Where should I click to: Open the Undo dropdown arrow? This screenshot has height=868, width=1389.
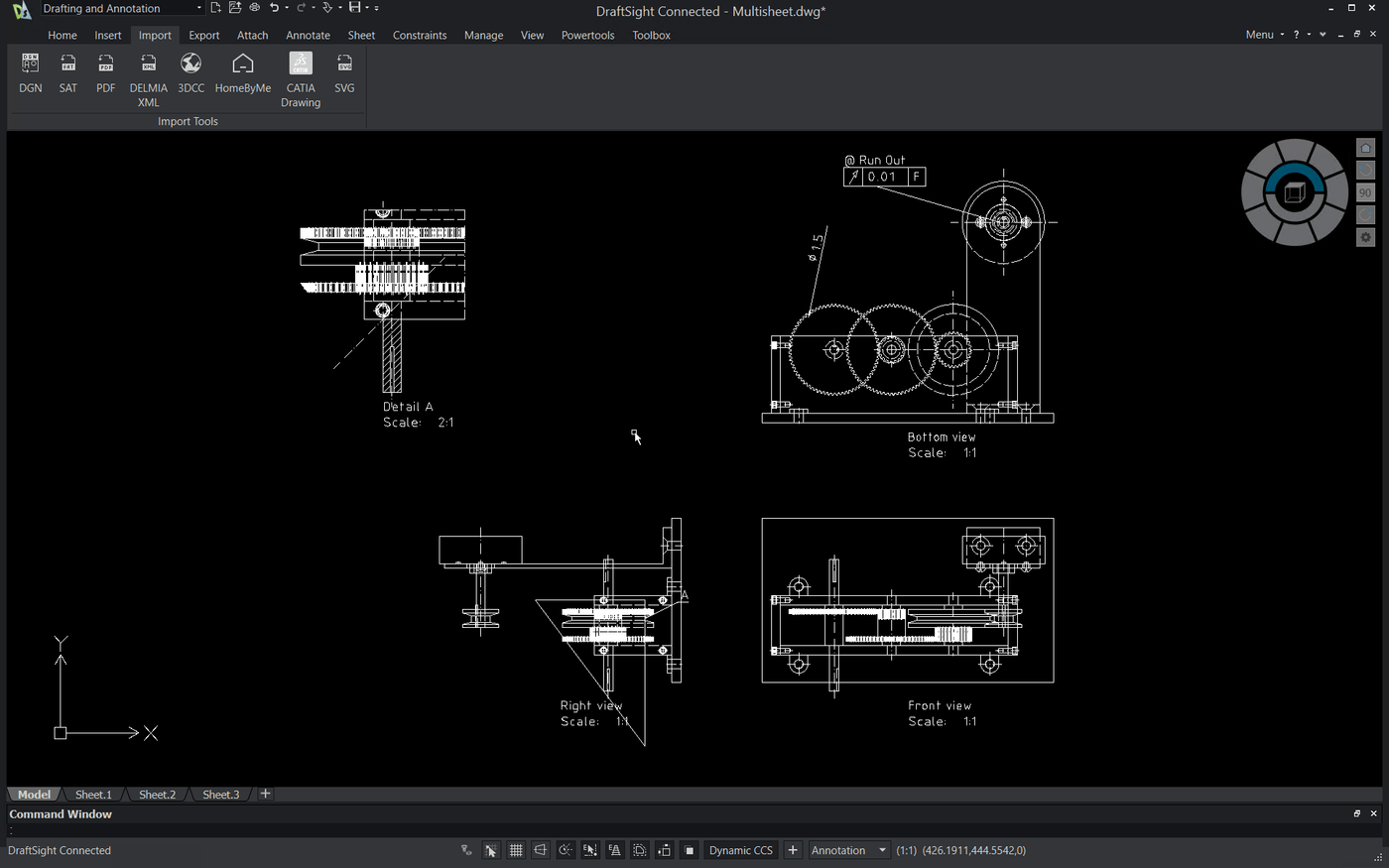[288, 8]
